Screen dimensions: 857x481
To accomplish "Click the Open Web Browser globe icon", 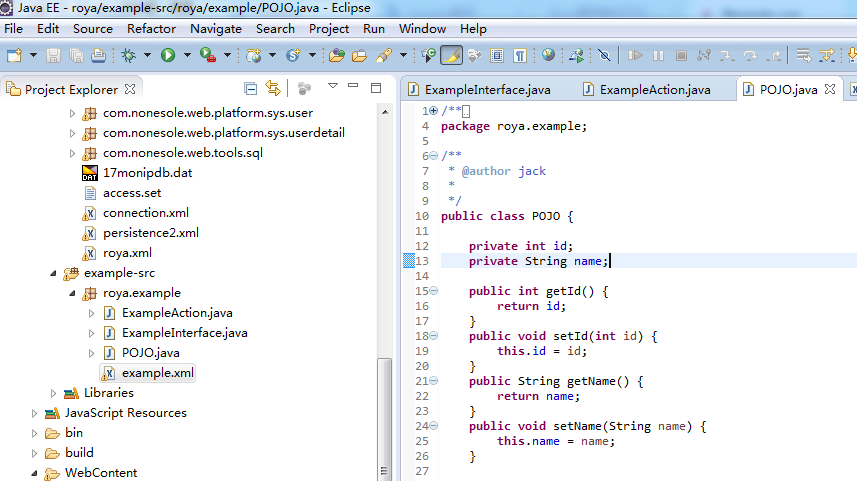I will pos(548,55).
